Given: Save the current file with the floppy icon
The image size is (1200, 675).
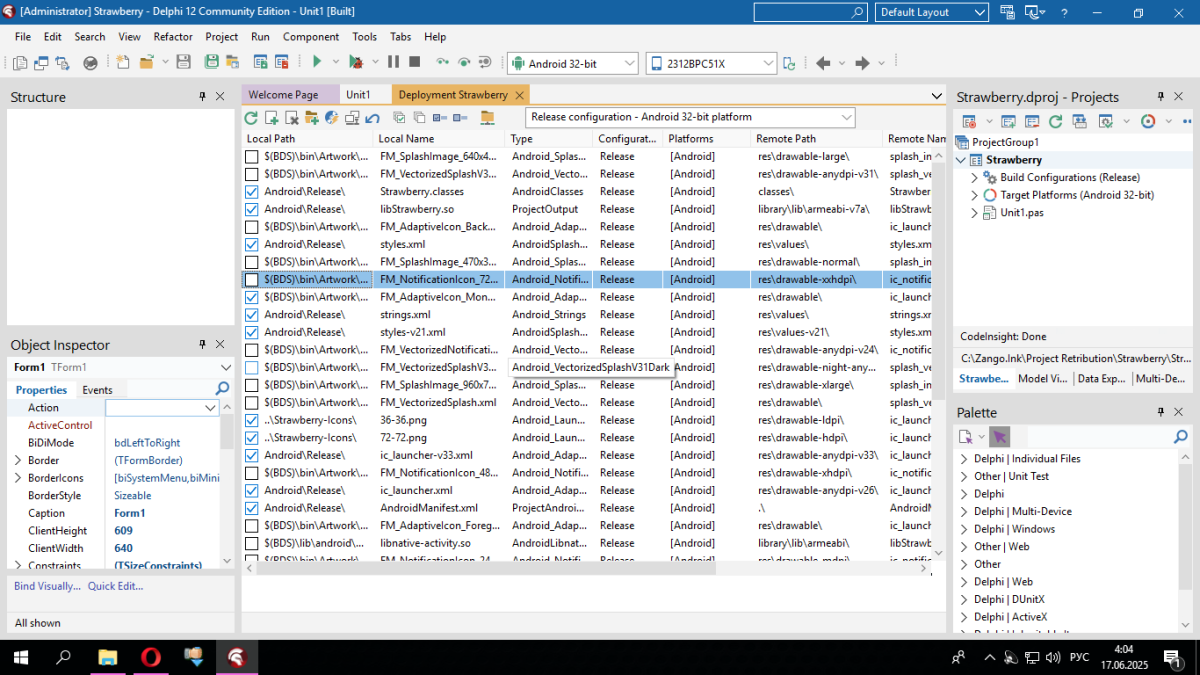Looking at the screenshot, I should [x=183, y=62].
